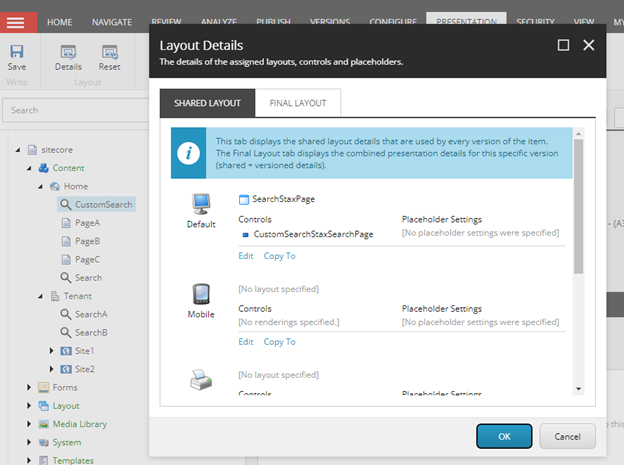Expand the Forms tree node

pyautogui.click(x=29, y=387)
